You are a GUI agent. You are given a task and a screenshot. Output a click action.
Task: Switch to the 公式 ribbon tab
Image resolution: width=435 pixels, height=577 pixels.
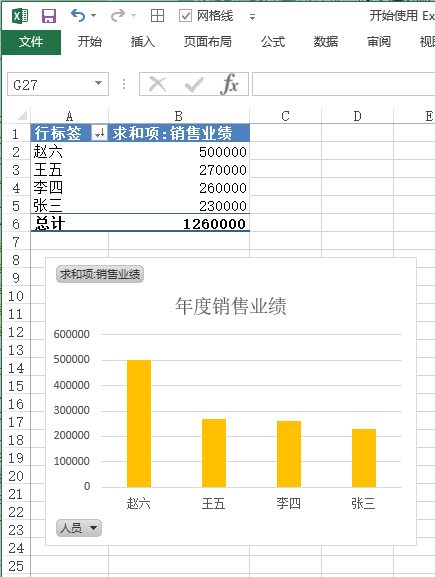273,42
